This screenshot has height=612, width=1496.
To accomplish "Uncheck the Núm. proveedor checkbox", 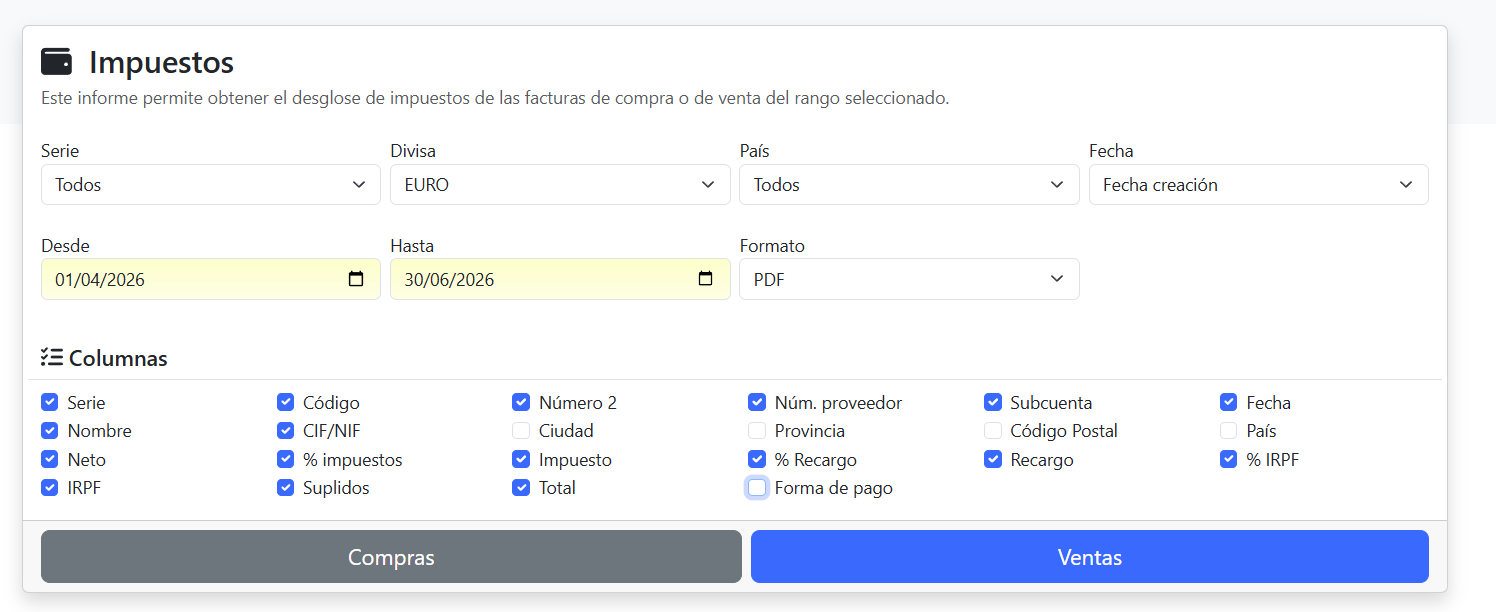I will [x=757, y=402].
